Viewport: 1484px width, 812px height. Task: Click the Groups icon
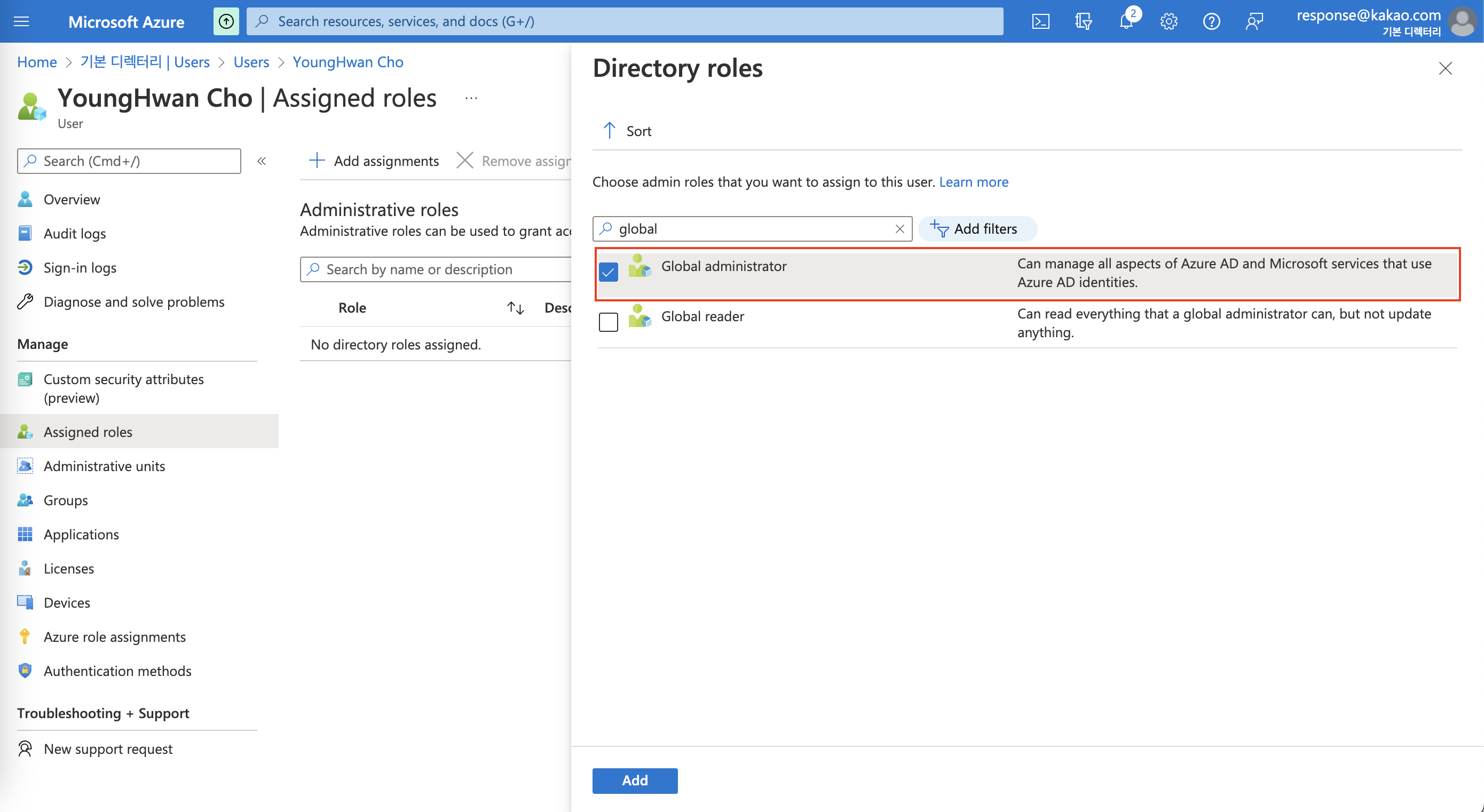click(25, 500)
